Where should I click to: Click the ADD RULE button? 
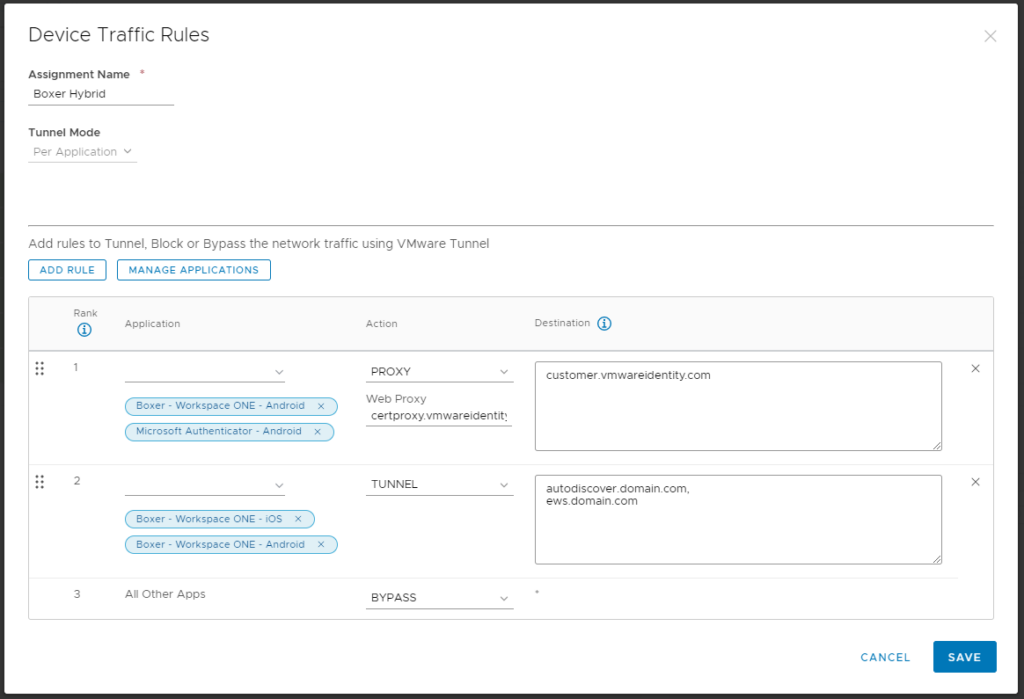tap(67, 270)
